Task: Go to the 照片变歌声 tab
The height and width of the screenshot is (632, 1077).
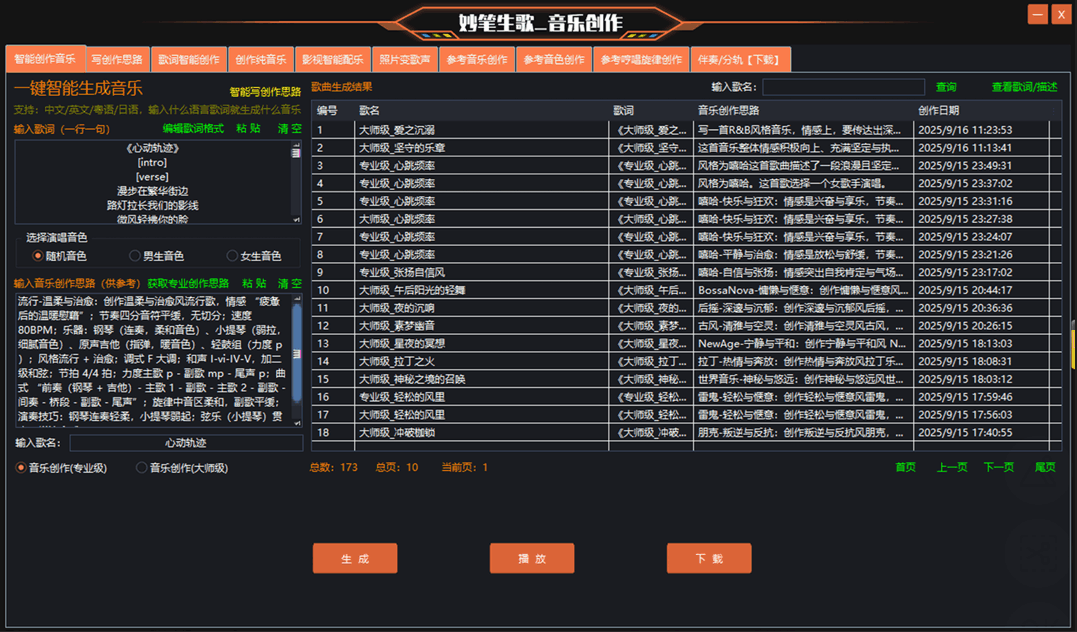Action: click(405, 60)
